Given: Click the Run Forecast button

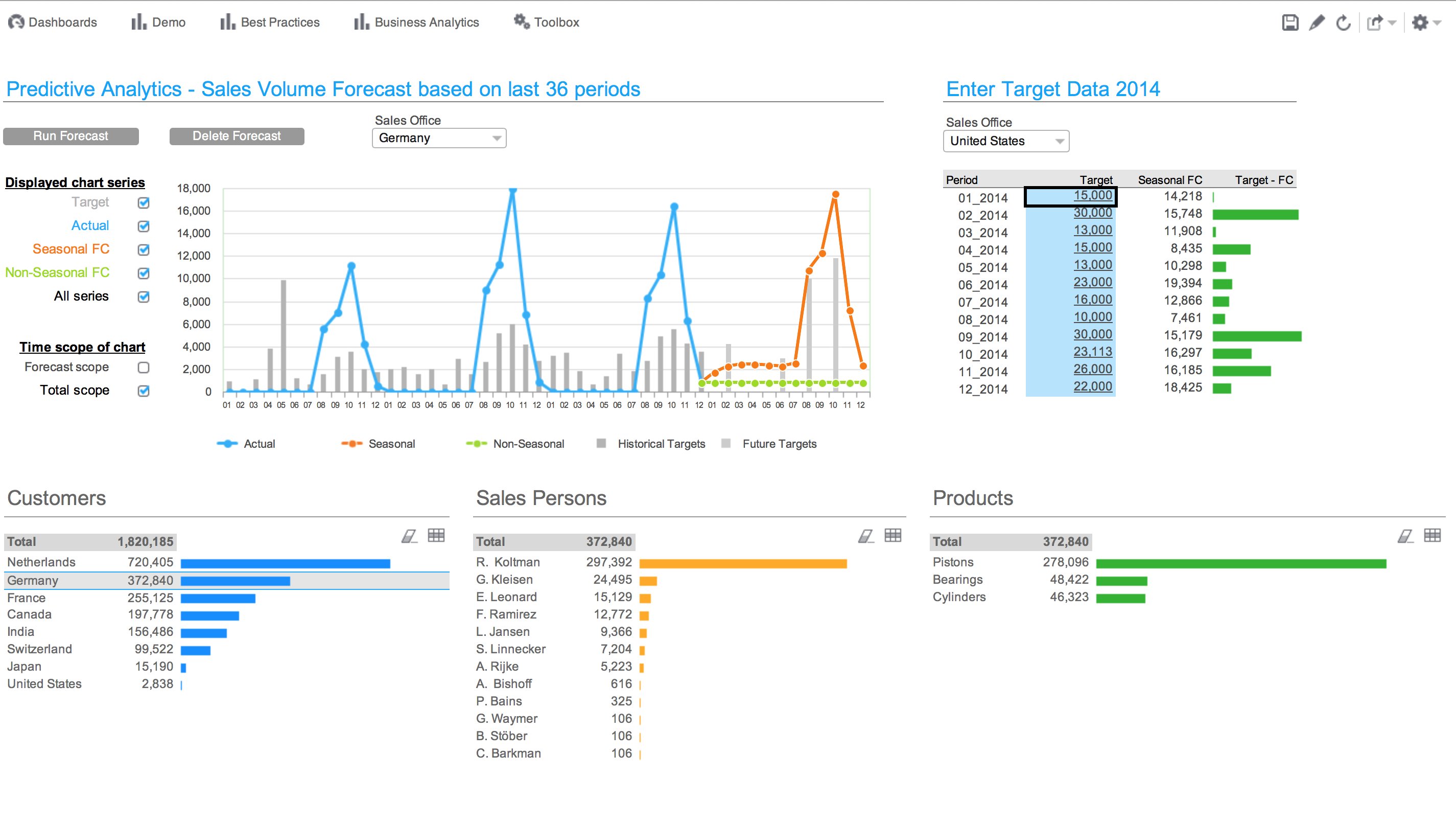Looking at the screenshot, I should (x=71, y=136).
